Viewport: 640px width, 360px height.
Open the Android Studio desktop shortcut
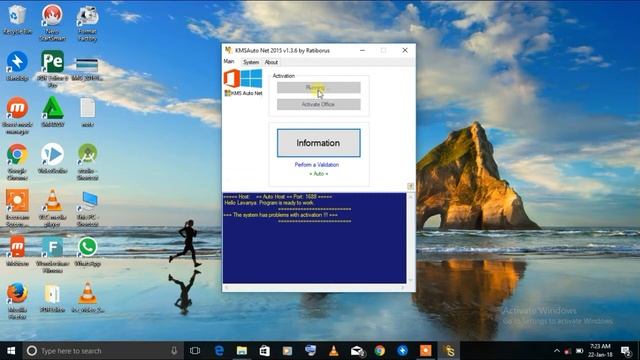(x=87, y=162)
